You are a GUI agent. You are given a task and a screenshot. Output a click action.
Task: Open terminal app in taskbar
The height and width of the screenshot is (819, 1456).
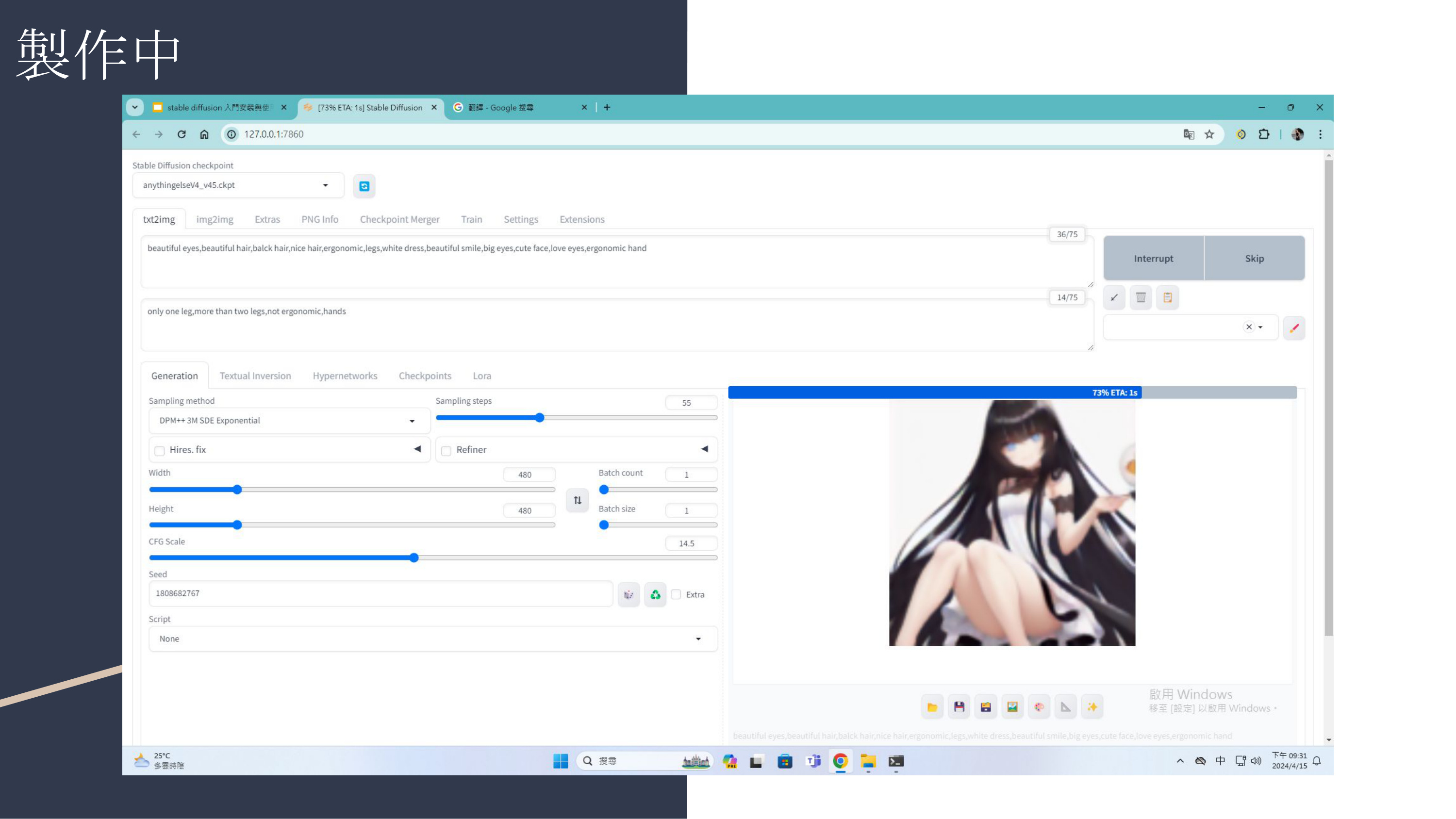point(896,761)
